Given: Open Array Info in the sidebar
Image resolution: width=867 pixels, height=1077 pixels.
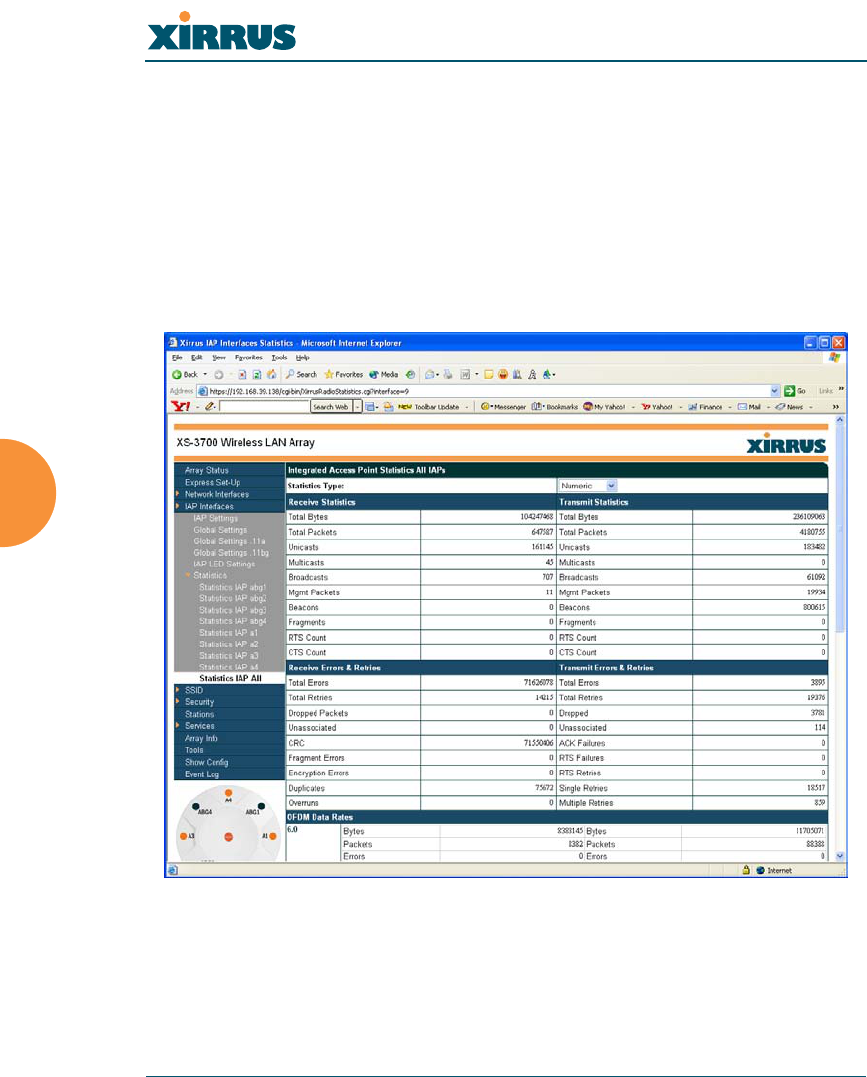Looking at the screenshot, I should coord(201,738).
